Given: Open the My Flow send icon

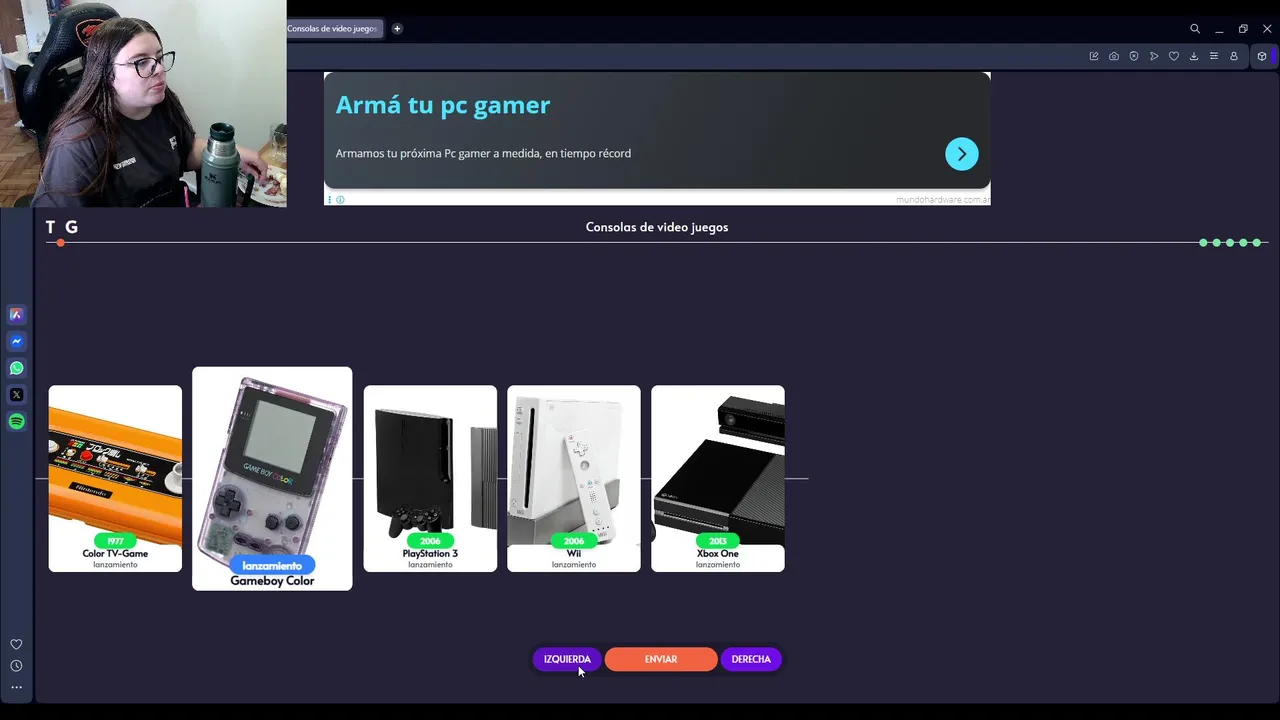Looking at the screenshot, I should click(x=1154, y=56).
